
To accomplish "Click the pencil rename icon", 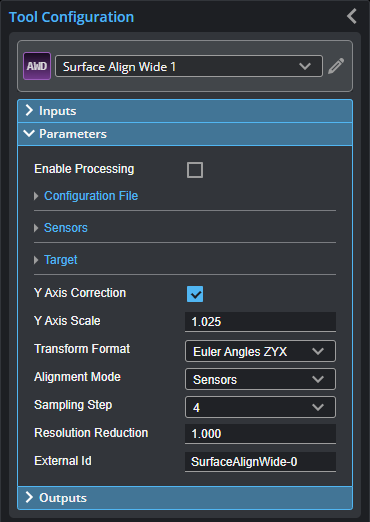I will [336, 66].
